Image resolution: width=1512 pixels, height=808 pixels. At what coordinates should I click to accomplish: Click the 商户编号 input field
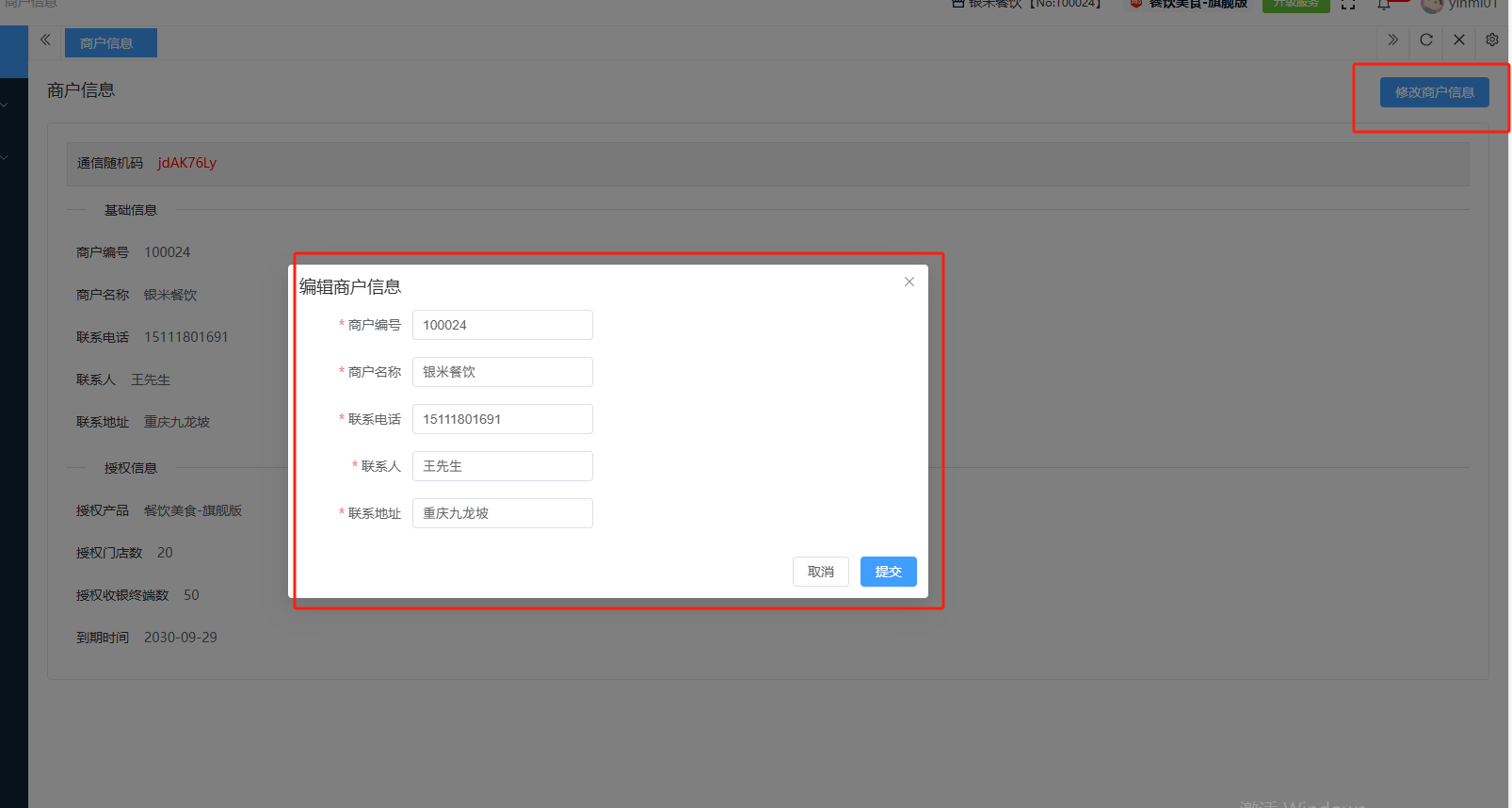(x=502, y=325)
